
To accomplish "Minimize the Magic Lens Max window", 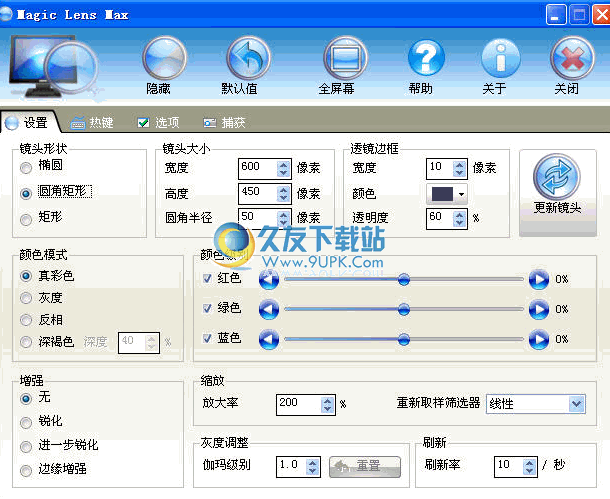I will (556, 15).
